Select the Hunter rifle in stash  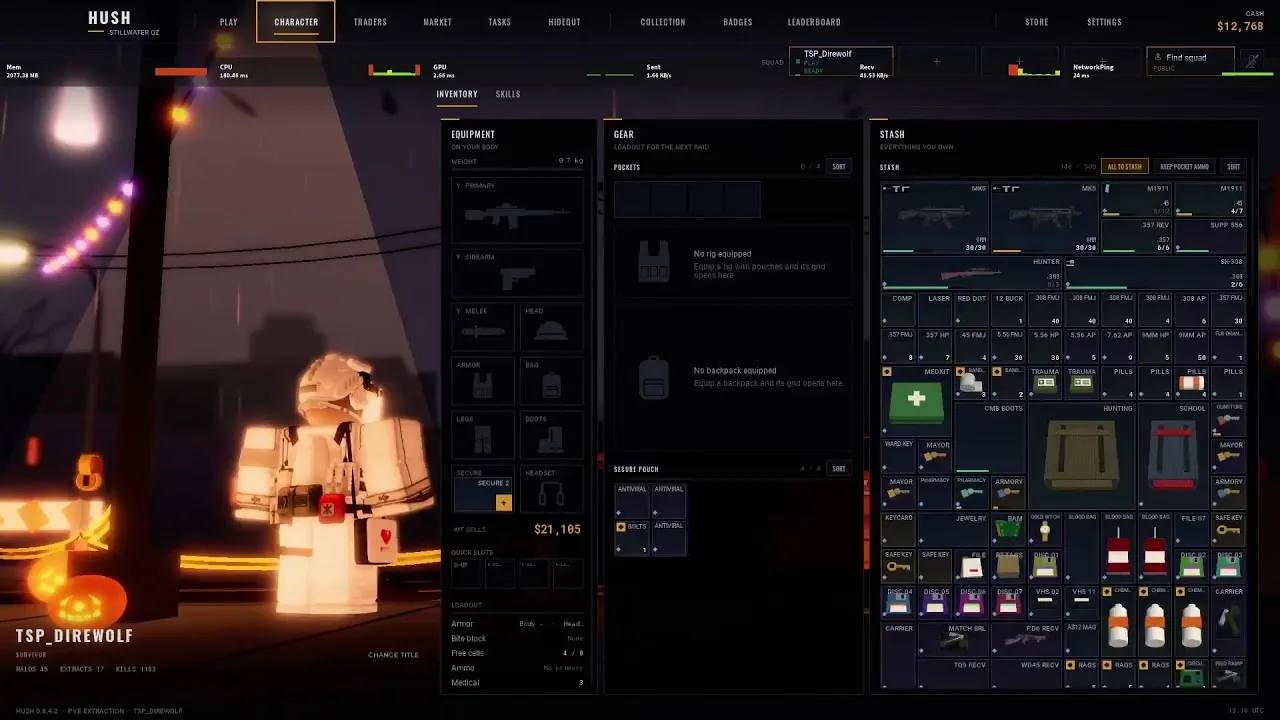coord(971,273)
